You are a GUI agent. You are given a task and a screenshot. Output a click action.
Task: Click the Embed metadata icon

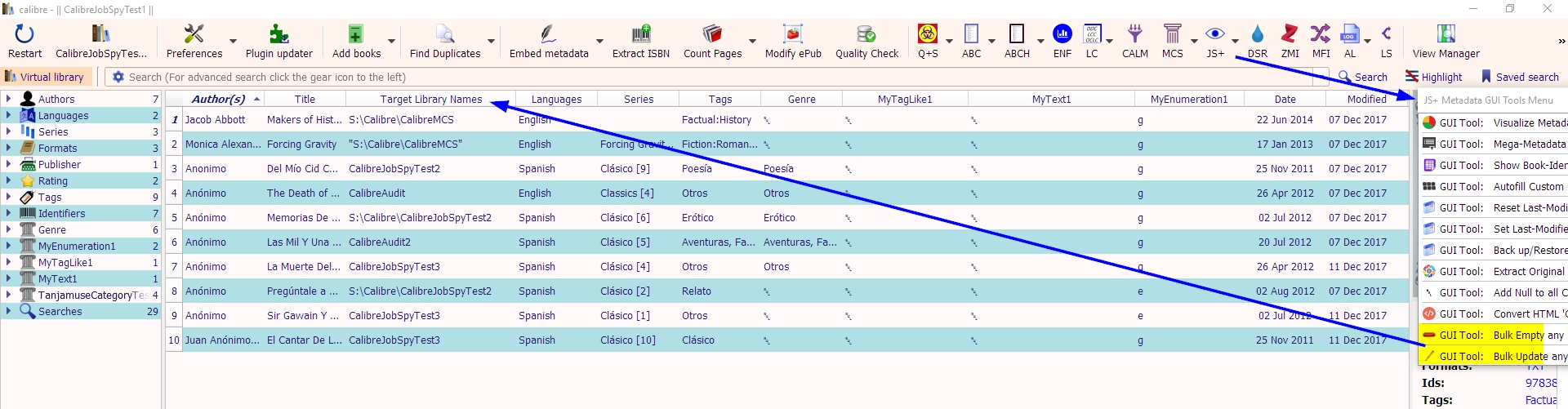coord(549,33)
